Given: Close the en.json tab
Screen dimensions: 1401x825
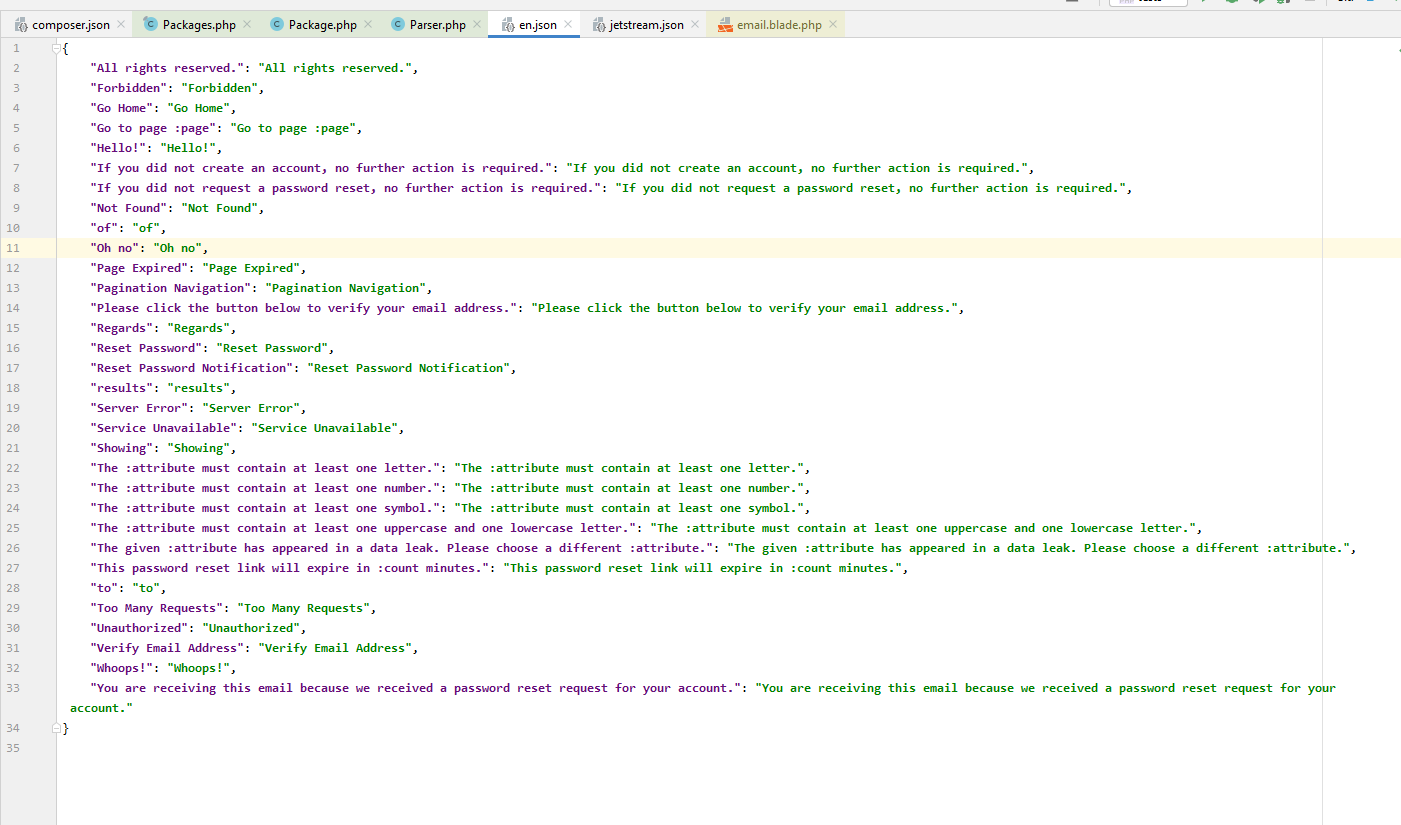Looking at the screenshot, I should (x=568, y=25).
